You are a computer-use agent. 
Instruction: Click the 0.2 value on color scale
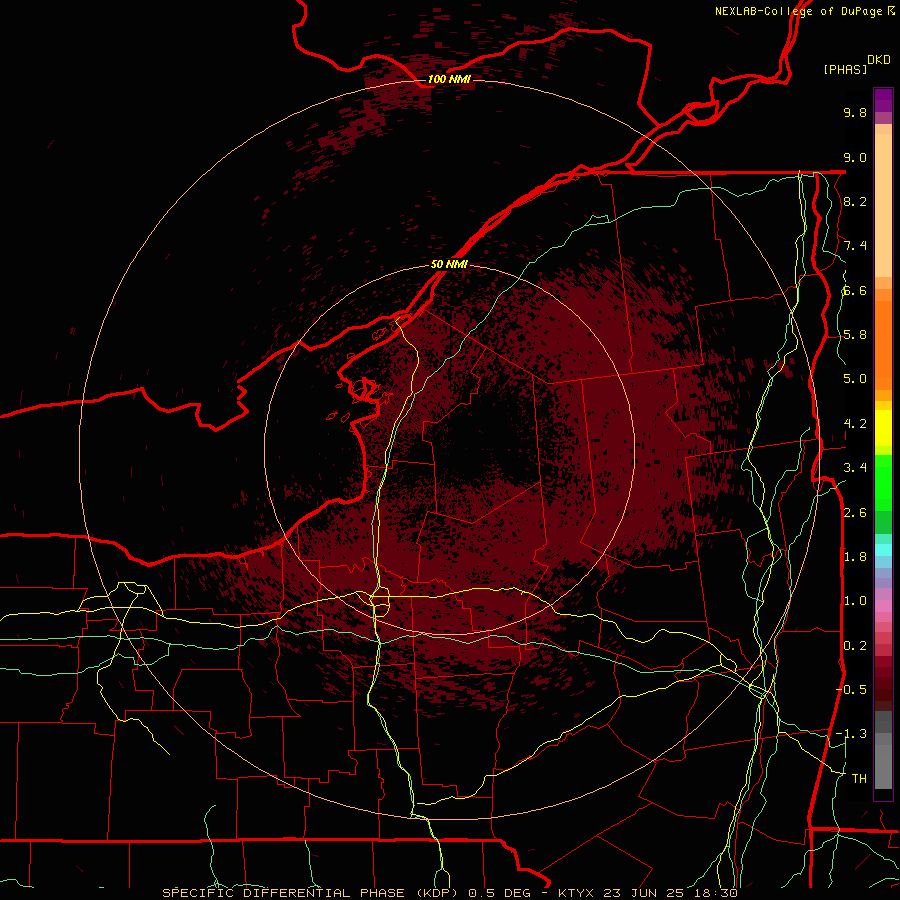(855, 646)
